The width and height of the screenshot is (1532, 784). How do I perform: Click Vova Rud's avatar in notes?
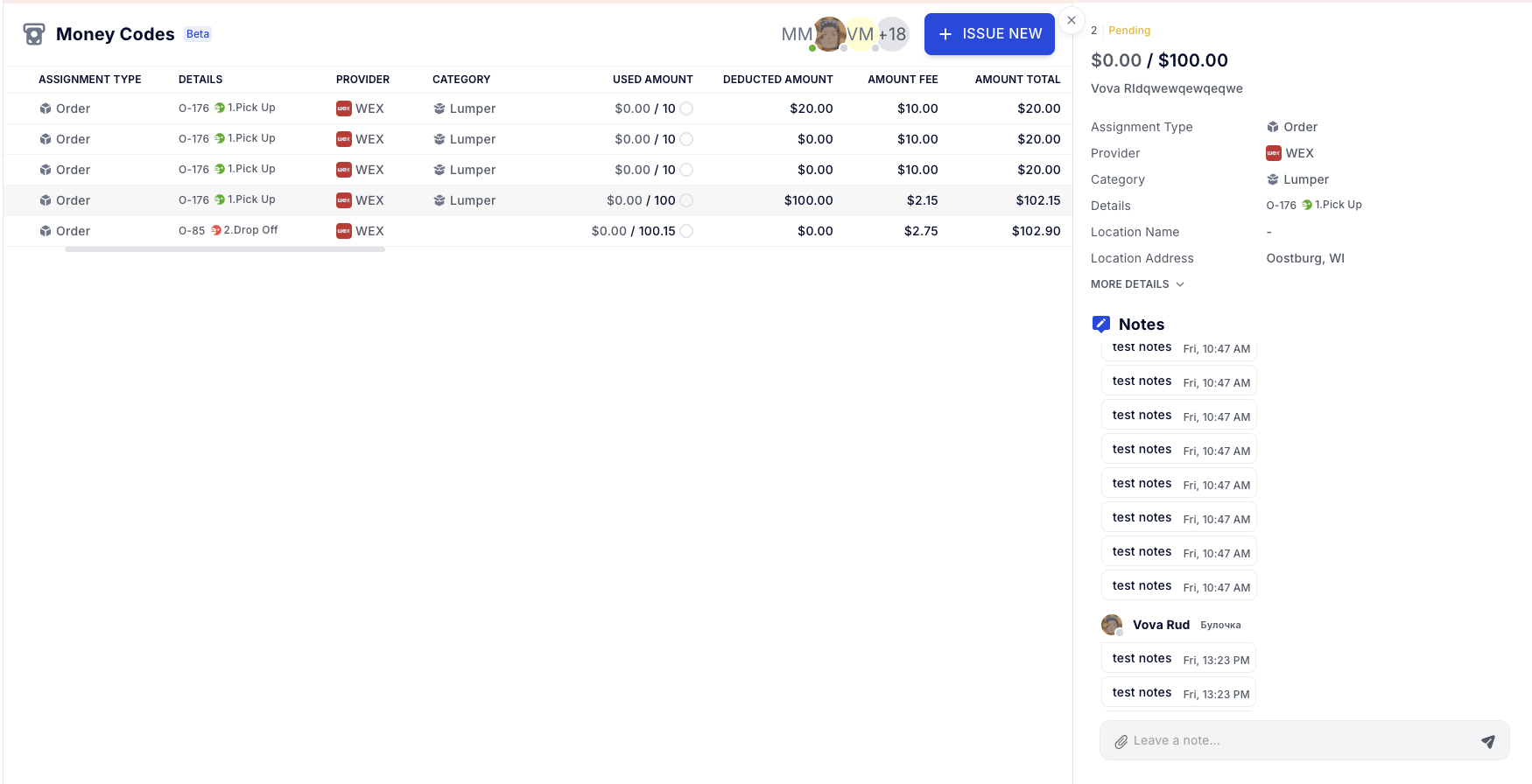click(x=1112, y=625)
